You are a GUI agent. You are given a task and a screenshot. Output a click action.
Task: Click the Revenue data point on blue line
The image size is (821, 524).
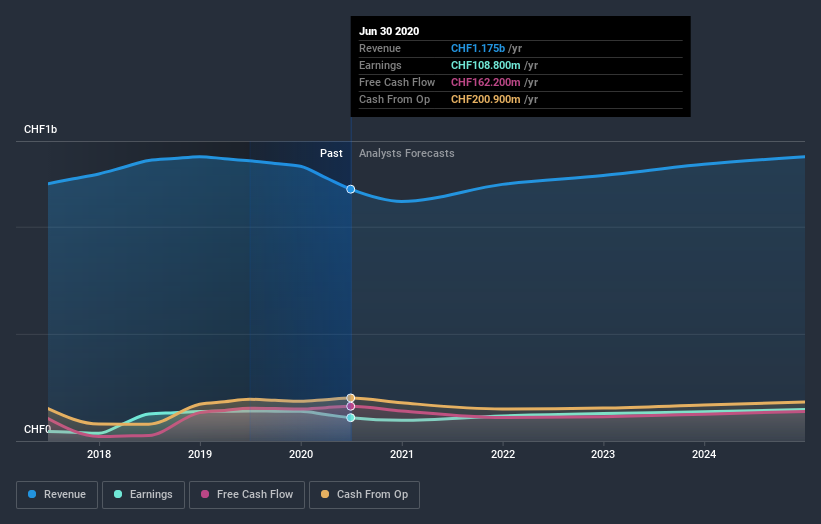tap(351, 189)
